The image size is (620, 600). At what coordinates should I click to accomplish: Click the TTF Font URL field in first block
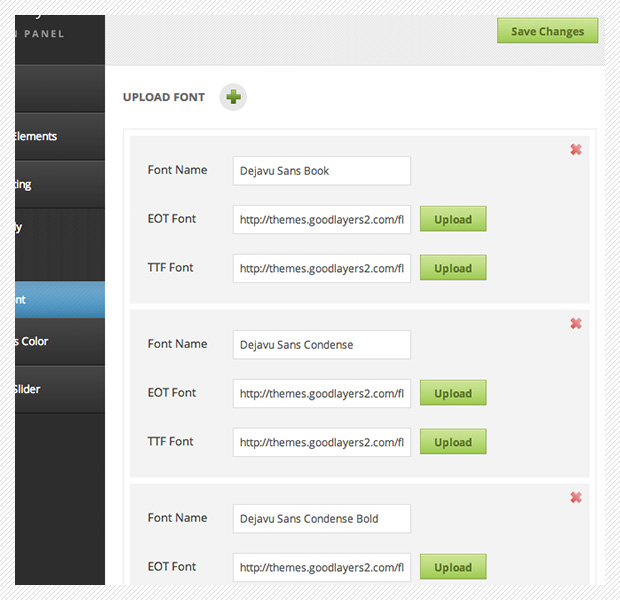click(x=321, y=268)
